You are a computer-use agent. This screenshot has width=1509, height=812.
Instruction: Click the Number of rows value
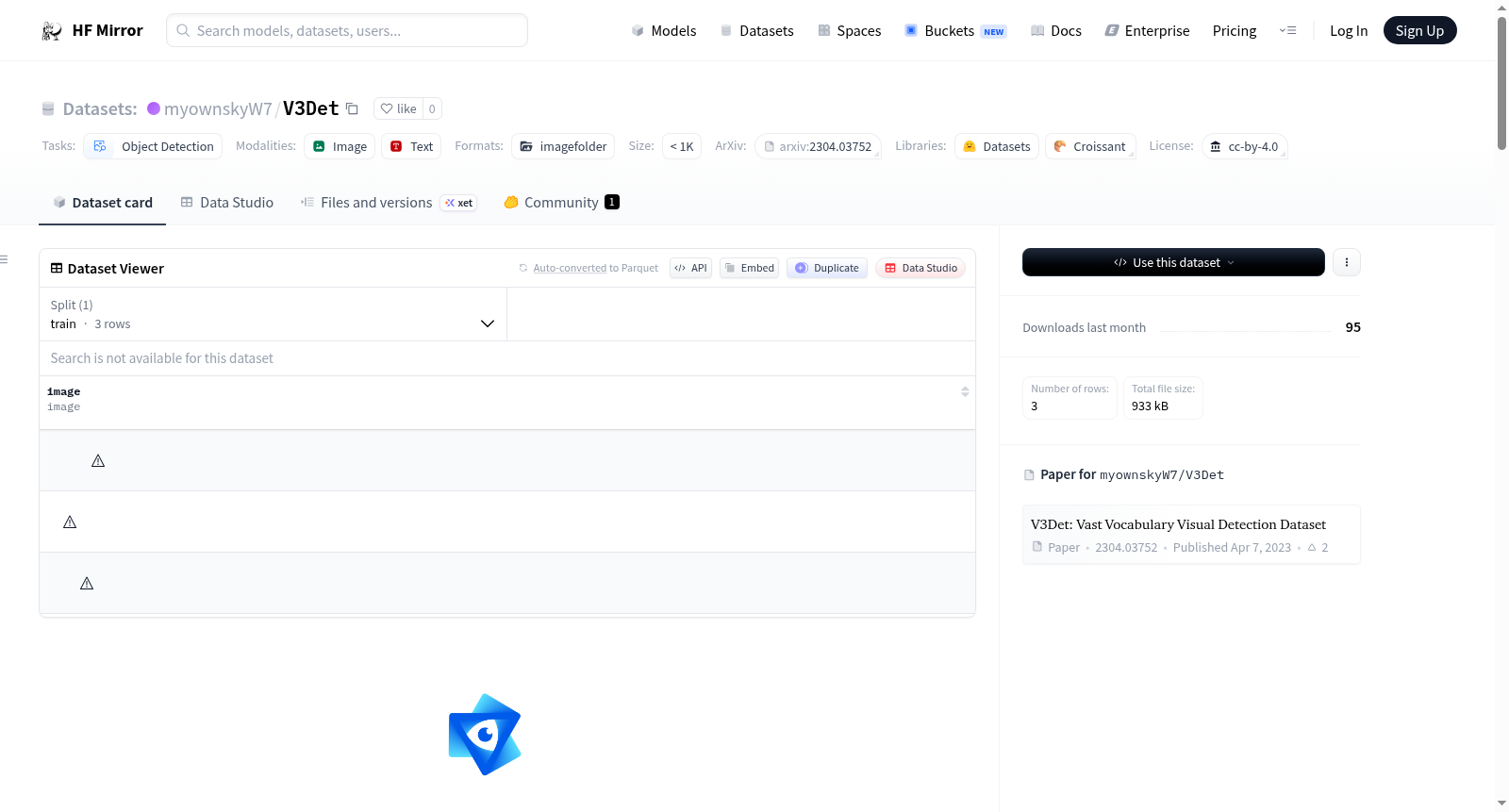tap(1035, 406)
